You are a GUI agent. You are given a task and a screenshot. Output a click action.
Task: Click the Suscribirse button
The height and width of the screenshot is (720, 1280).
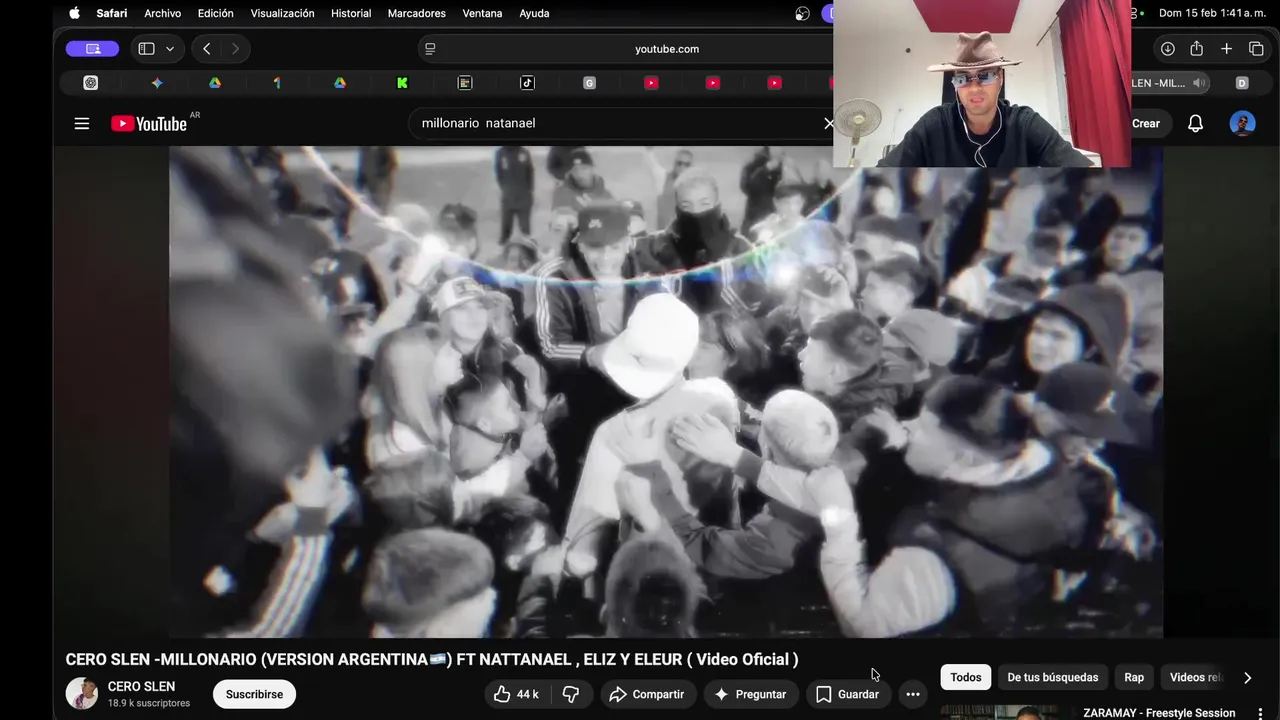[x=254, y=694]
